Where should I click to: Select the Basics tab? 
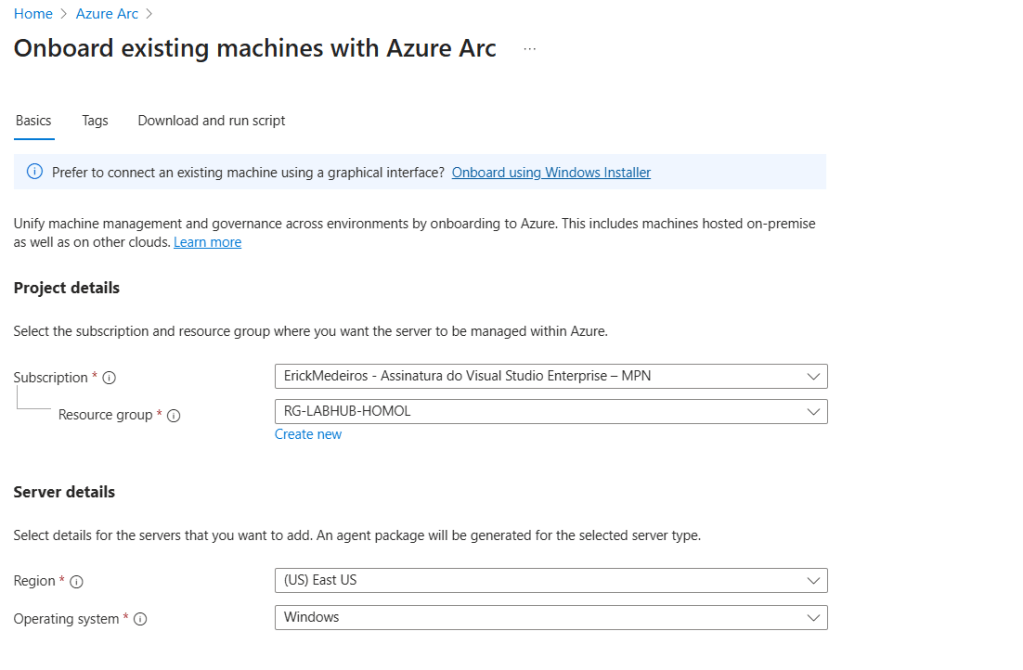tap(34, 120)
